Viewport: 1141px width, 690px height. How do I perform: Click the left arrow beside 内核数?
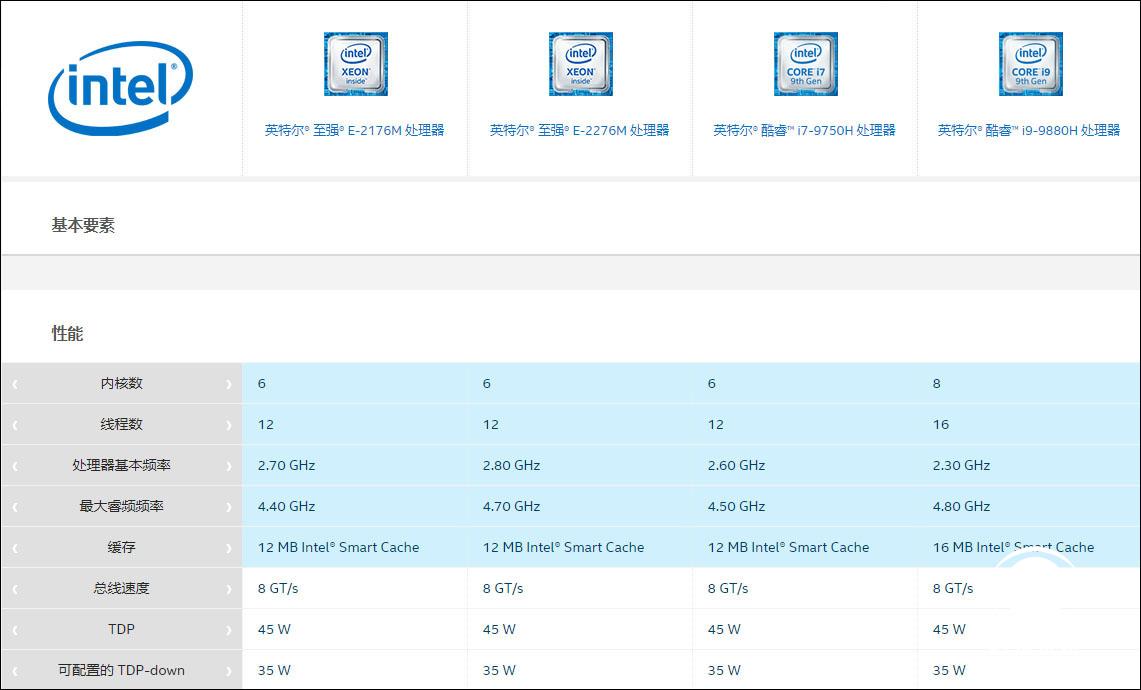[14, 384]
